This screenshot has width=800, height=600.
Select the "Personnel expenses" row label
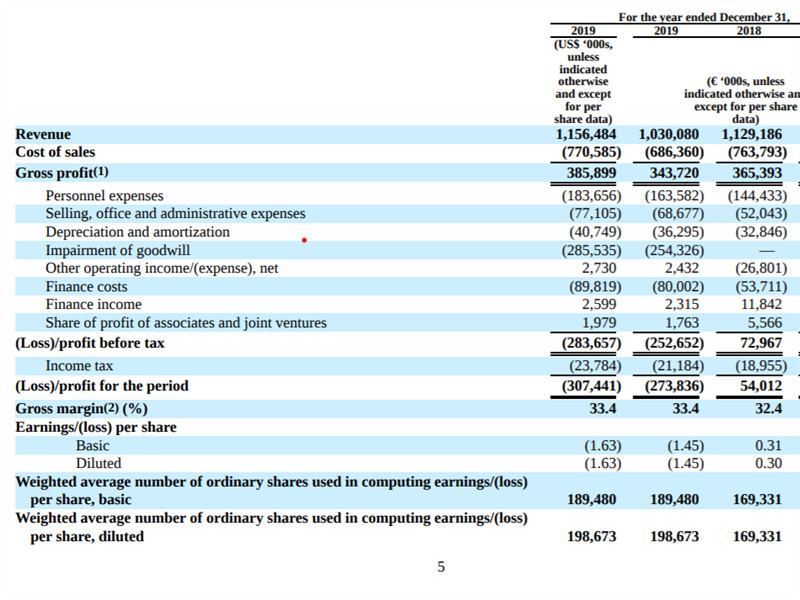(x=105, y=195)
